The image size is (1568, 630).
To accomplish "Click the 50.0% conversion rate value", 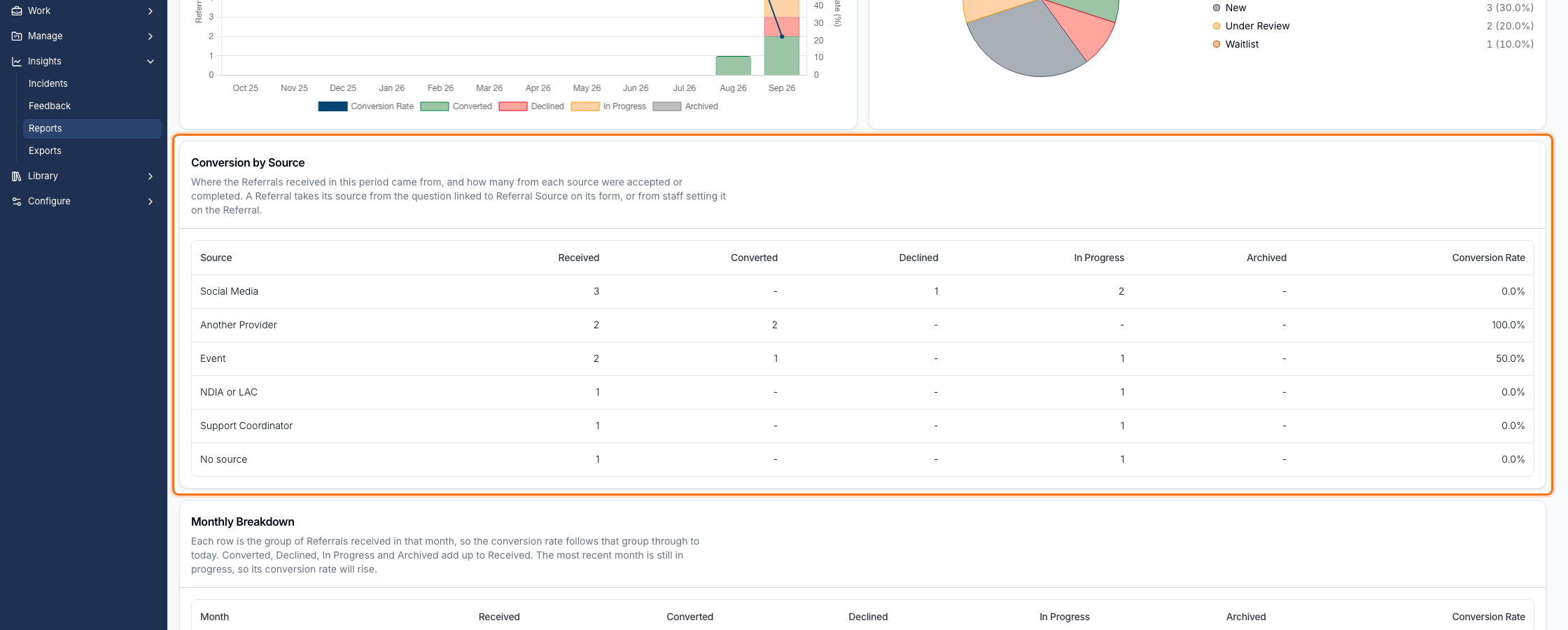I will [1510, 358].
